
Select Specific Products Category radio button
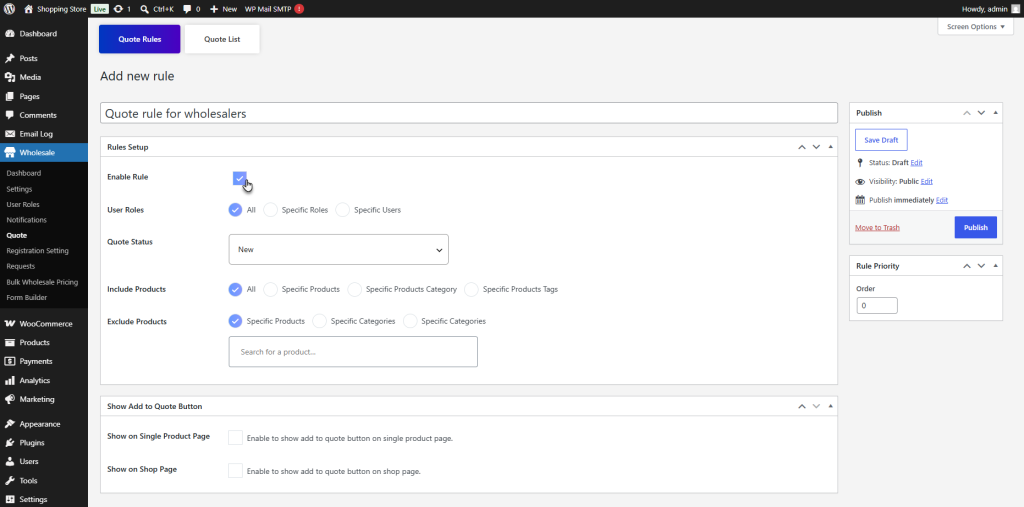click(x=355, y=289)
